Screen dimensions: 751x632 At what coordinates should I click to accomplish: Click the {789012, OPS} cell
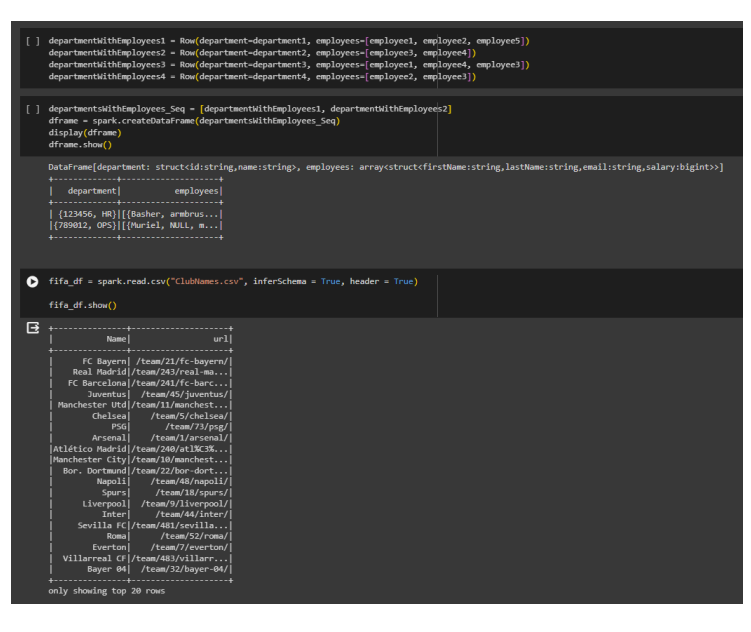pyautogui.click(x=85, y=226)
